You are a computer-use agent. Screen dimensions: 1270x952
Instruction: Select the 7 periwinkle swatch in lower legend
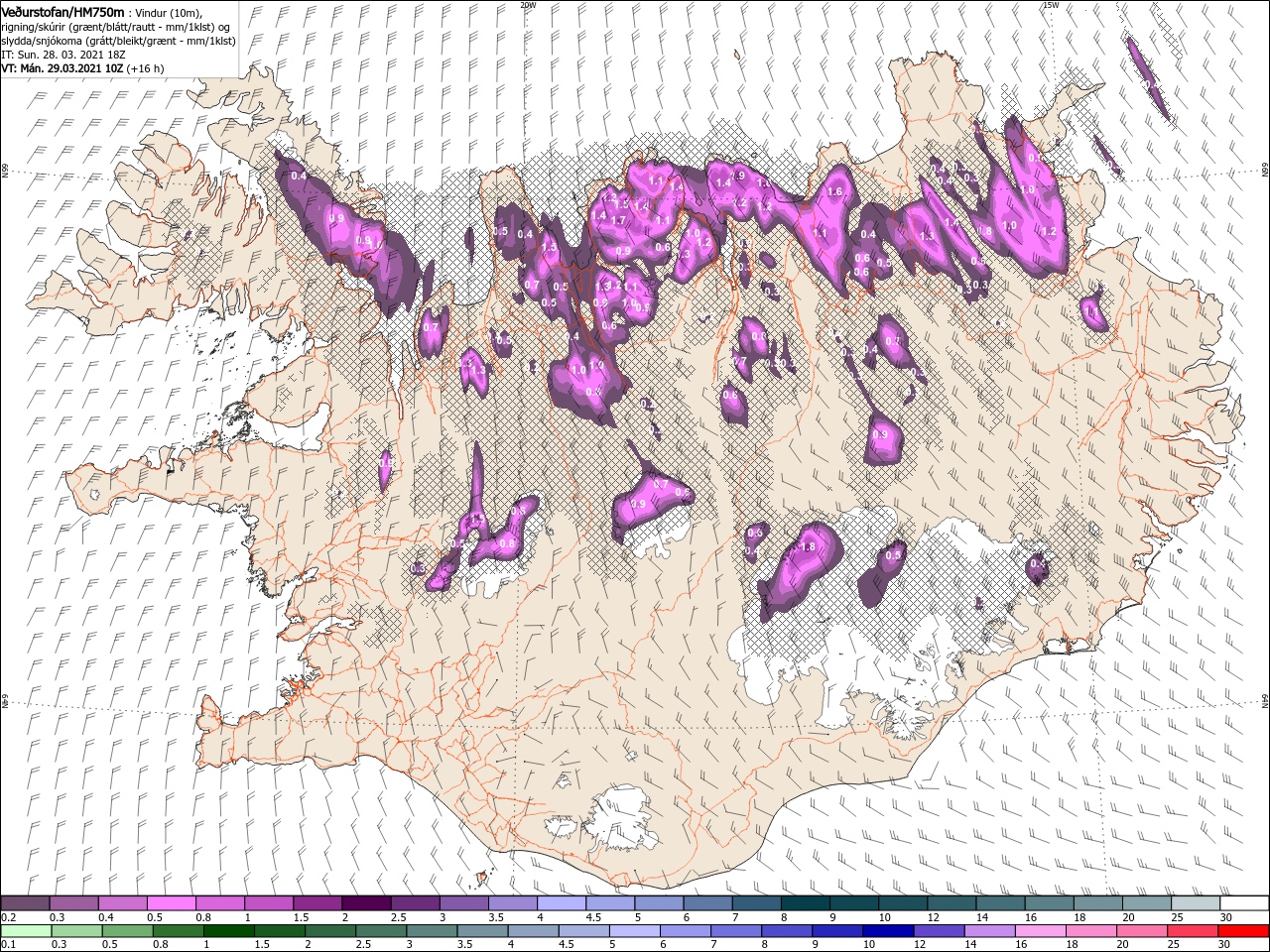(736, 930)
